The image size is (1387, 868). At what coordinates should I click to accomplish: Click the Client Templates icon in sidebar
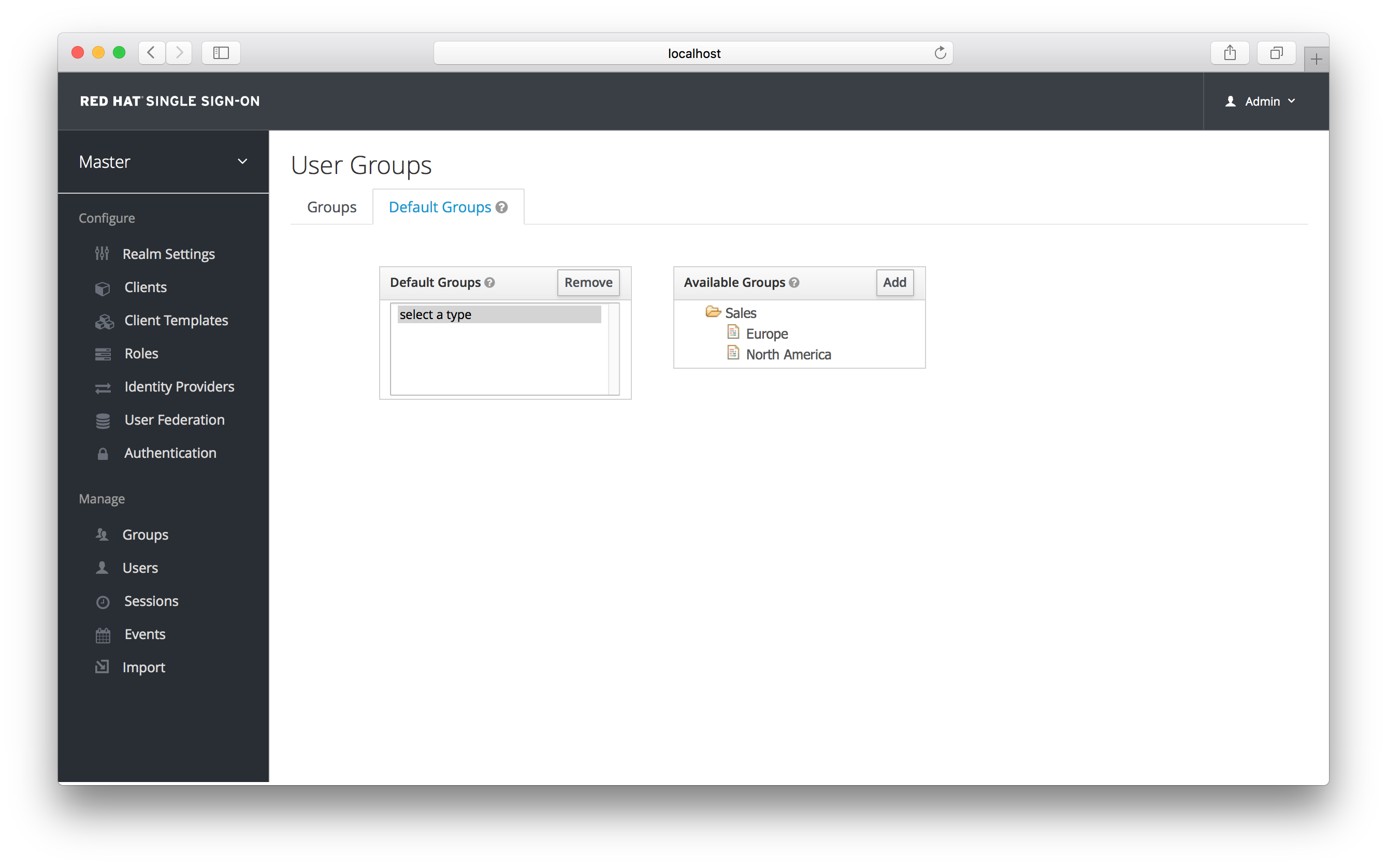point(103,320)
